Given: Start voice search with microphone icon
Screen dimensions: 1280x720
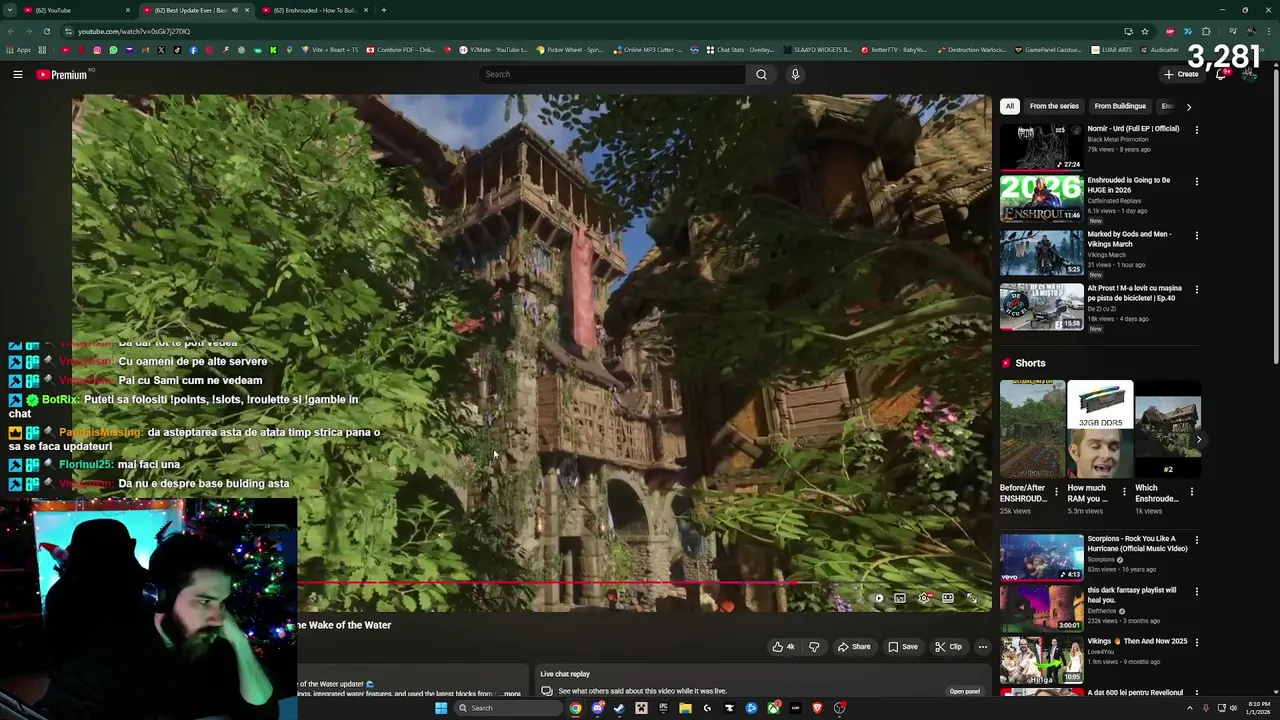Looking at the screenshot, I should pyautogui.click(x=795, y=74).
